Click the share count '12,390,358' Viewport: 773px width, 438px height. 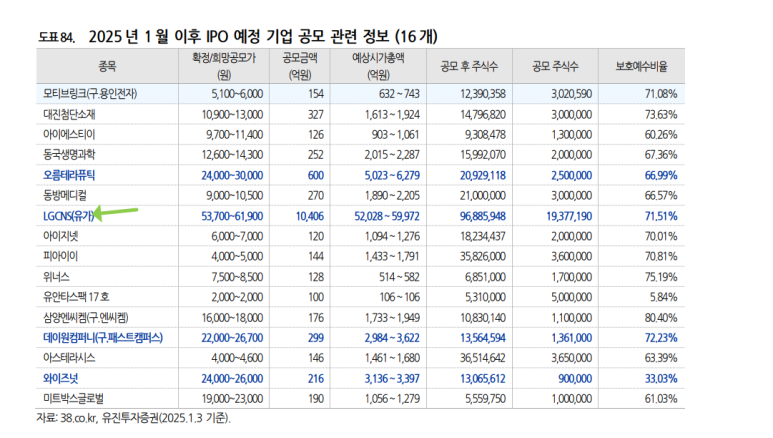click(483, 94)
